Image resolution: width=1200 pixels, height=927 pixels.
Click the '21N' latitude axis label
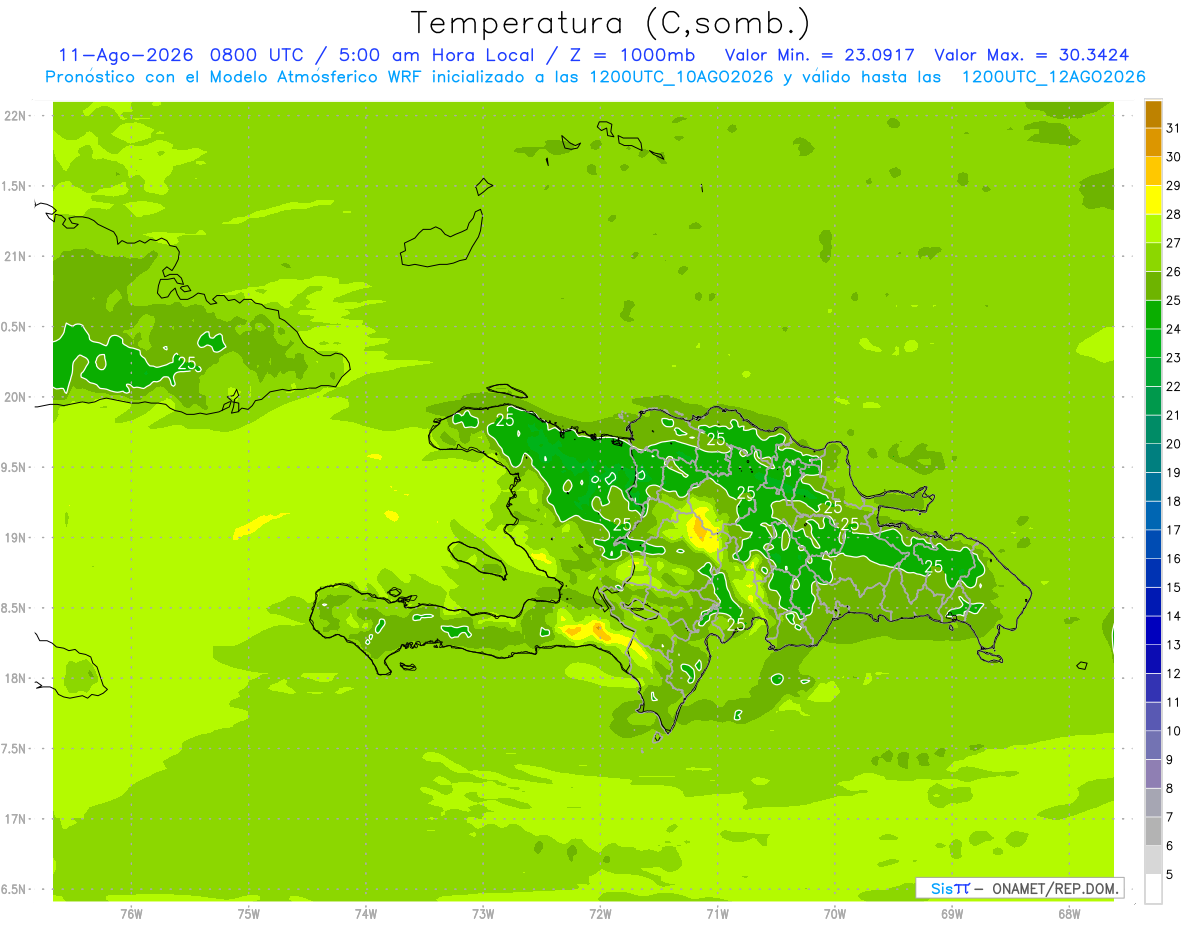tap(16, 257)
